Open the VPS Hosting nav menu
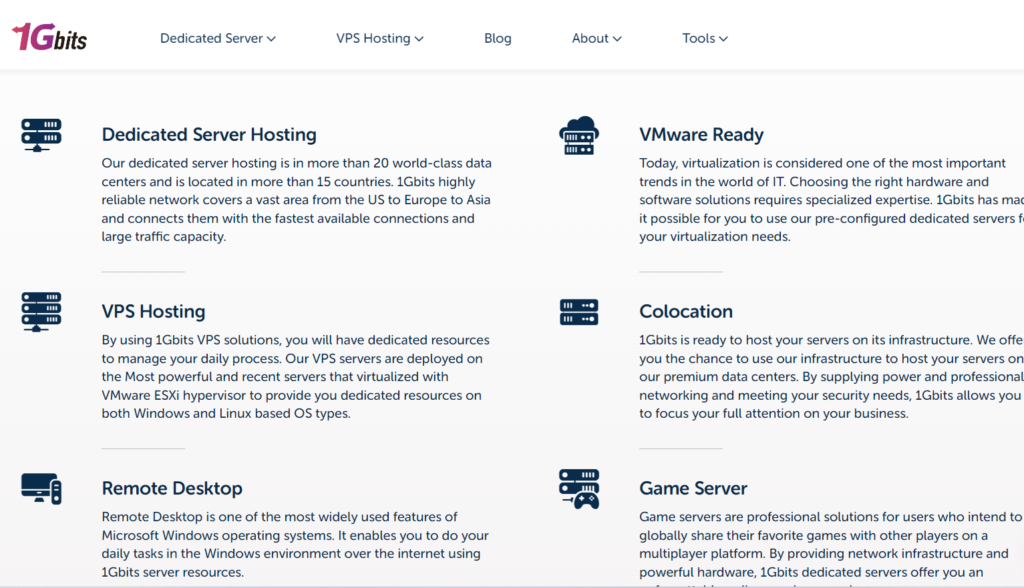Image resolution: width=1024 pixels, height=588 pixels. [380, 39]
